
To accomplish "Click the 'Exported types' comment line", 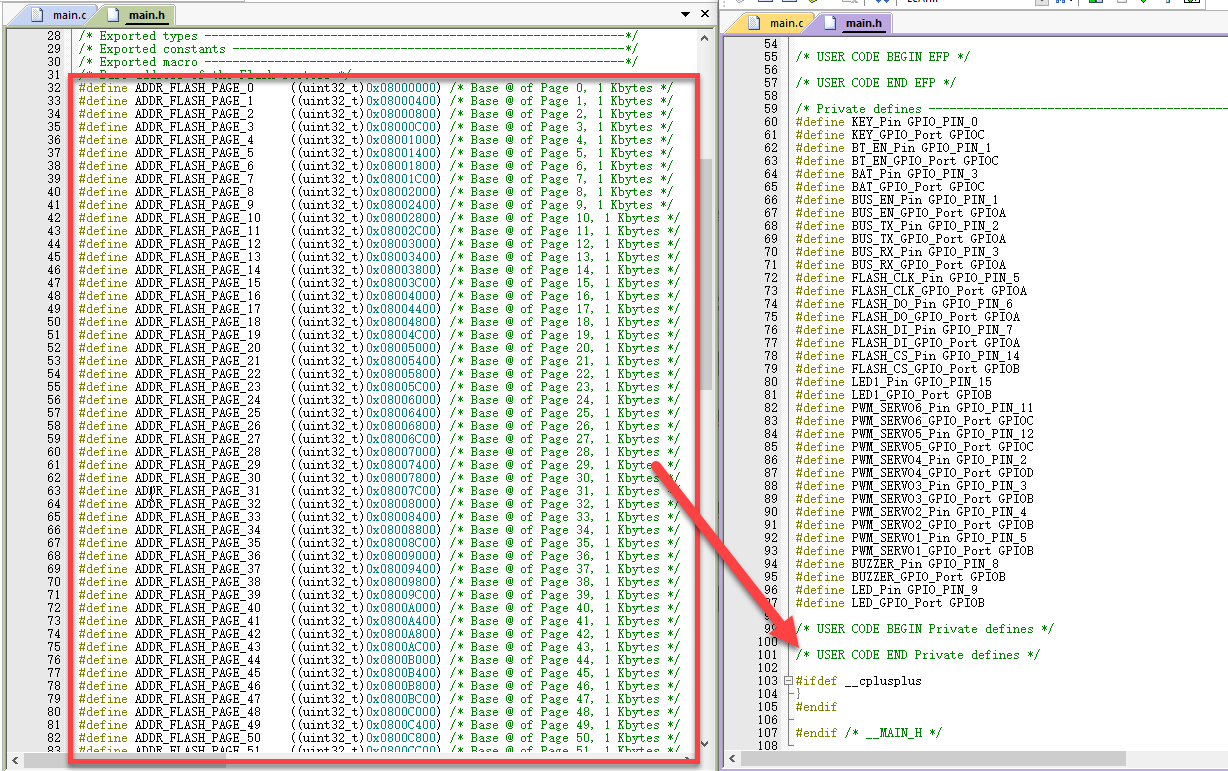I will coord(358,36).
